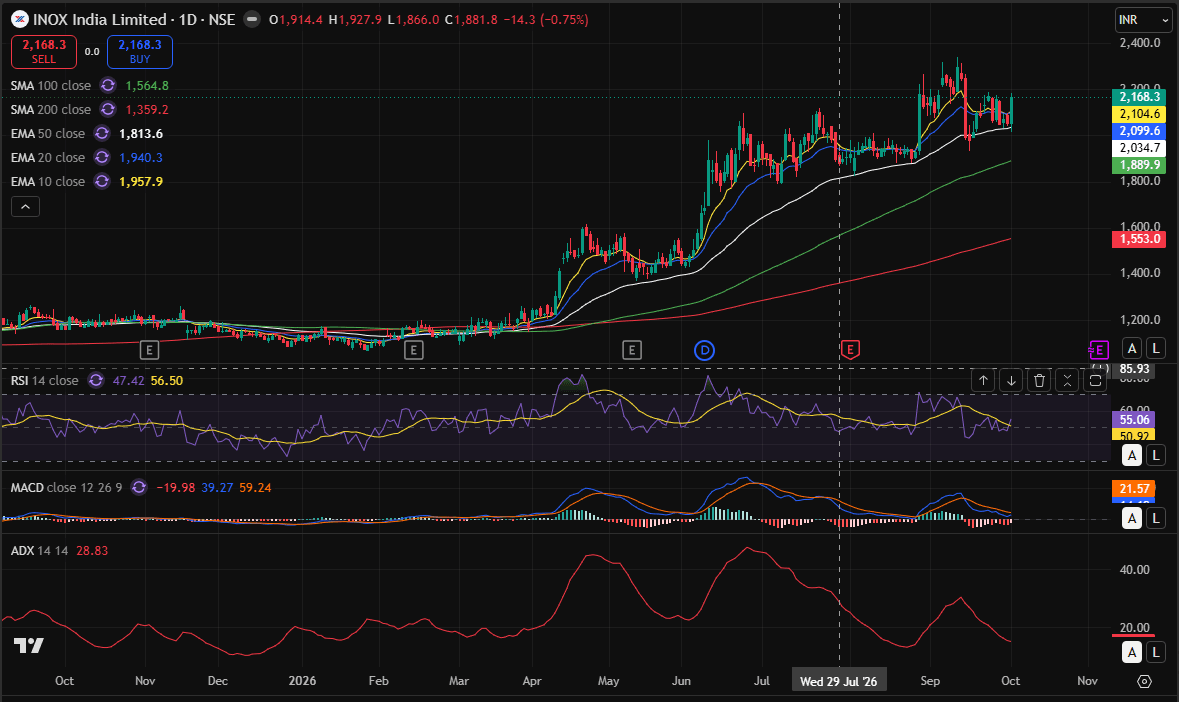The height and width of the screenshot is (702, 1179).
Task: Click the SELL 2,168.3 button
Action: (x=44, y=52)
